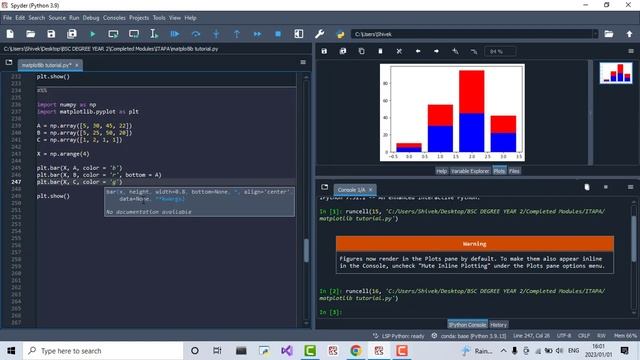Copy plot to clipboard icon
The width and height of the screenshot is (640, 360).
[362, 51]
